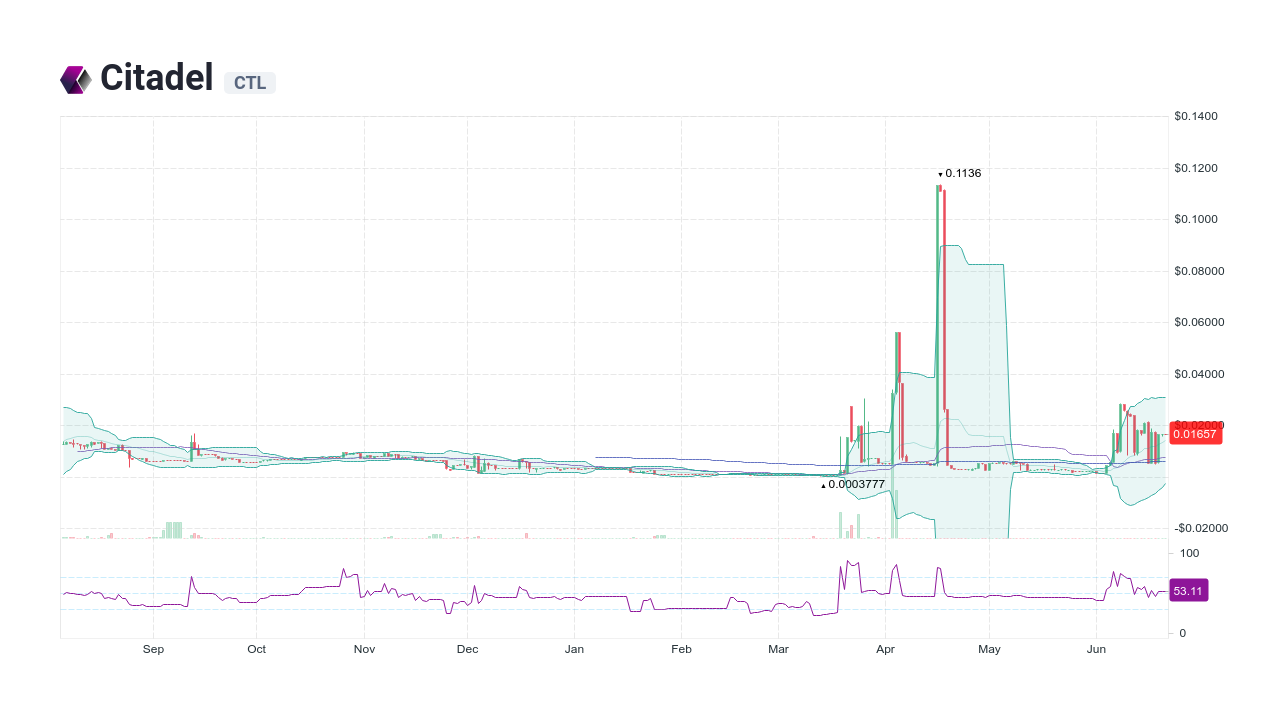Click the 0 label on RSI scale
1280x720 pixels.
(1182, 632)
